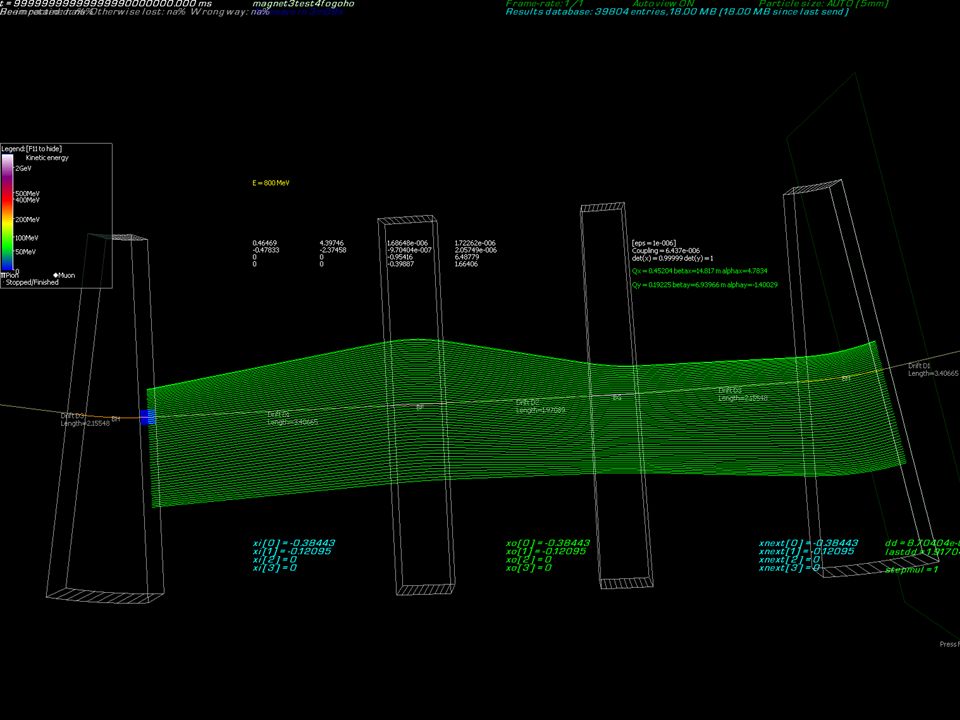Click the green Qy tune readout line
The image size is (960, 720).
tap(705, 285)
